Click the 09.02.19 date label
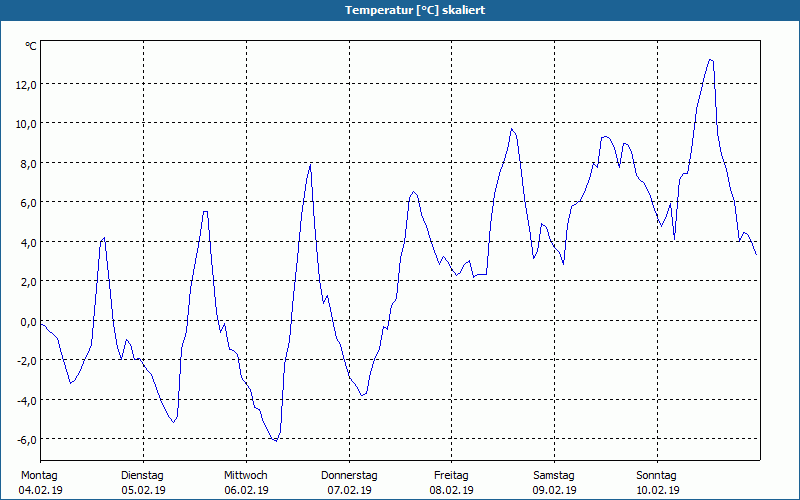 (x=555, y=490)
